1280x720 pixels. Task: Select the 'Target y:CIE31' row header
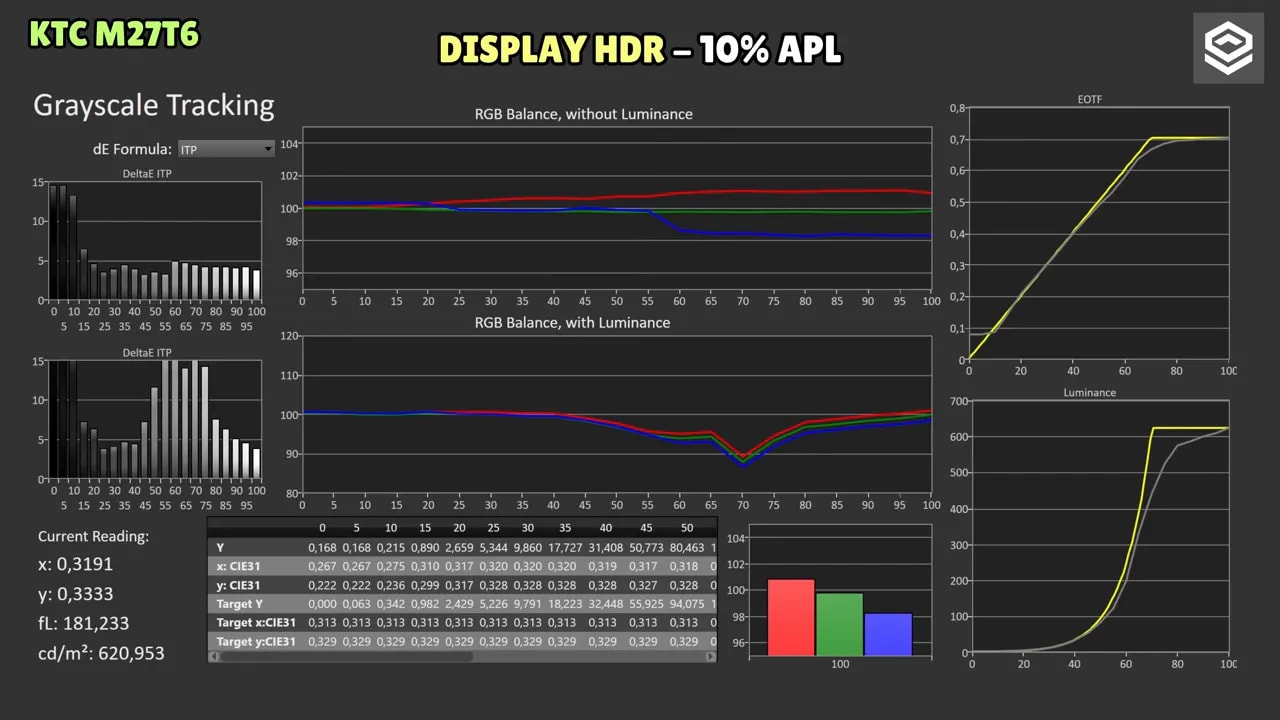(x=254, y=641)
